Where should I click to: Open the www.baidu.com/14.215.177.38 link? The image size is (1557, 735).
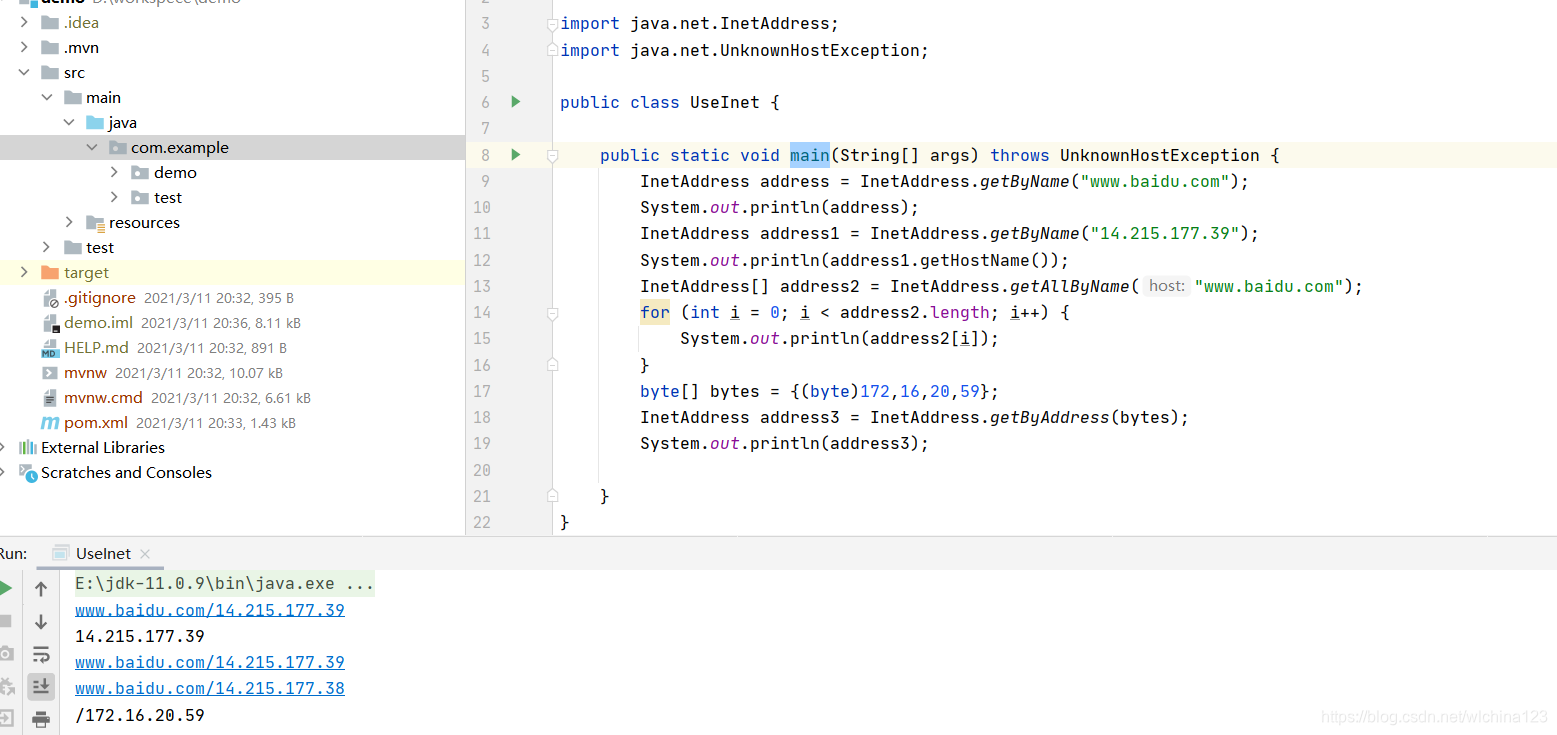point(210,688)
